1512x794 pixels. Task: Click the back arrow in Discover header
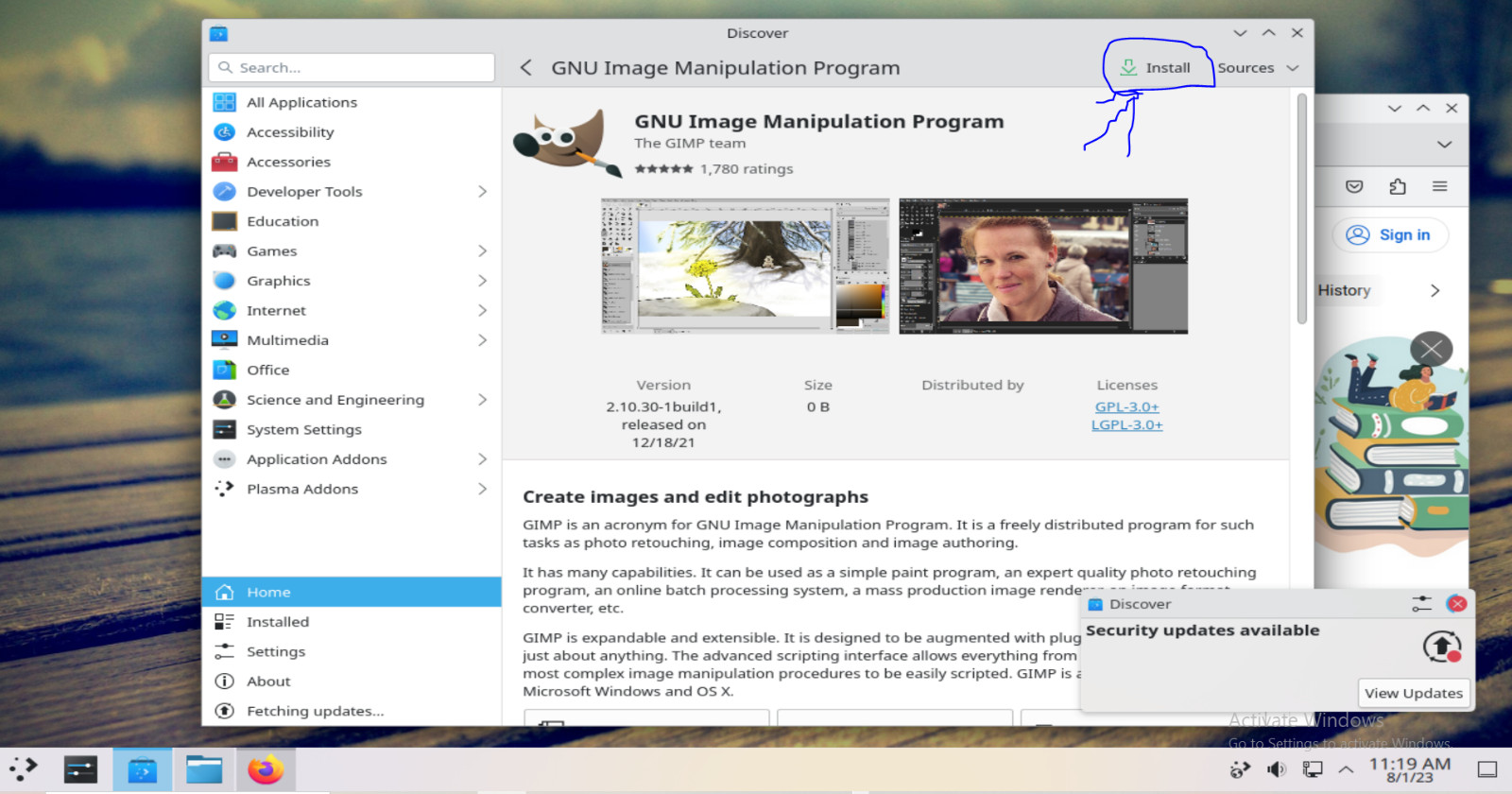[526, 68]
